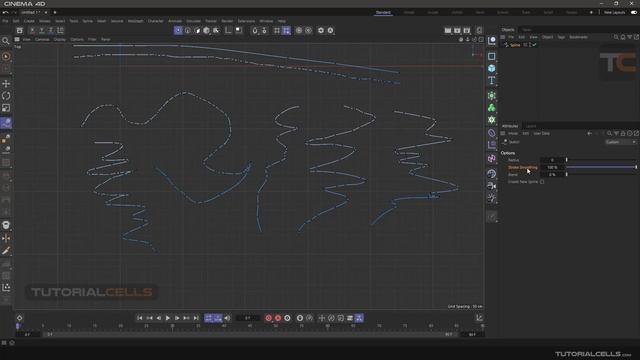Pick the paint brush tool in left toolbar
This screenshot has height=360, width=640.
point(6,251)
